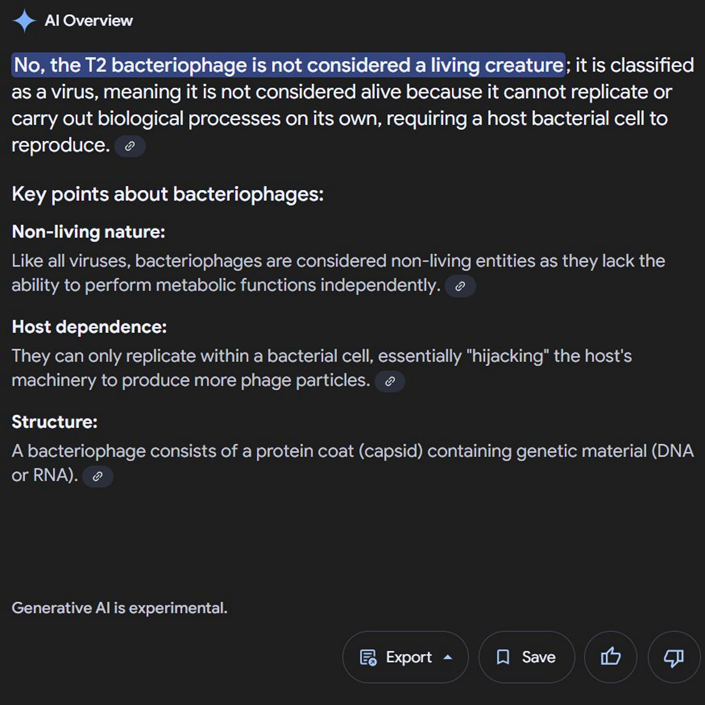Click "Key points about bacteriophages:" heading
Viewport: 705px width, 705px height.
(167, 194)
